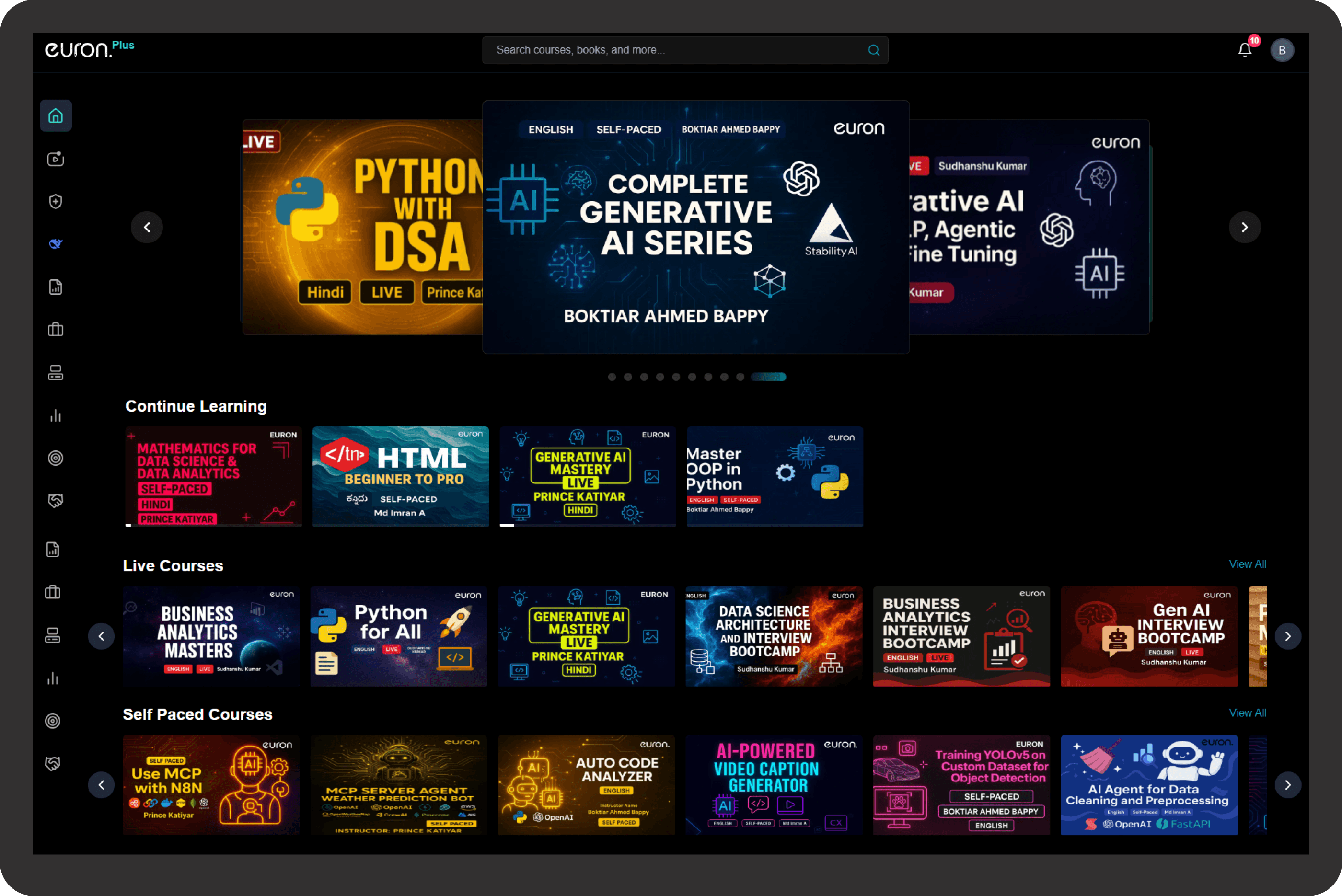Open Use MCP with N8N course
This screenshot has height=896, width=1342.
pos(211,785)
